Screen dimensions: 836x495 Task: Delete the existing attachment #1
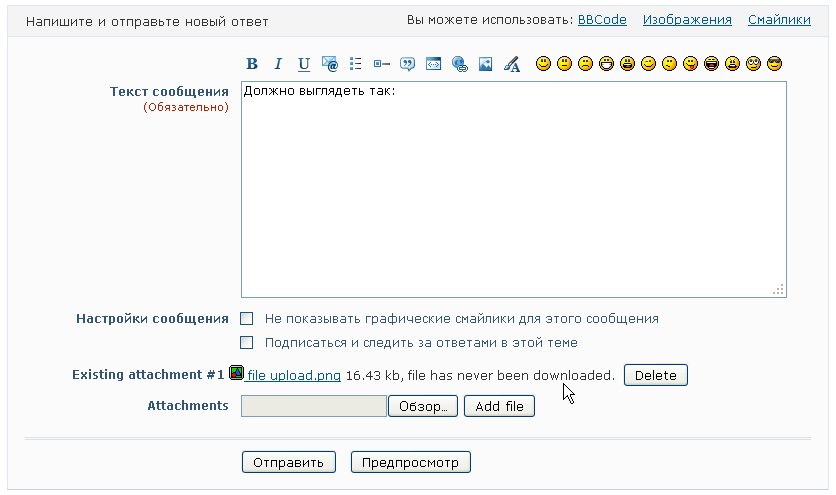(655, 376)
